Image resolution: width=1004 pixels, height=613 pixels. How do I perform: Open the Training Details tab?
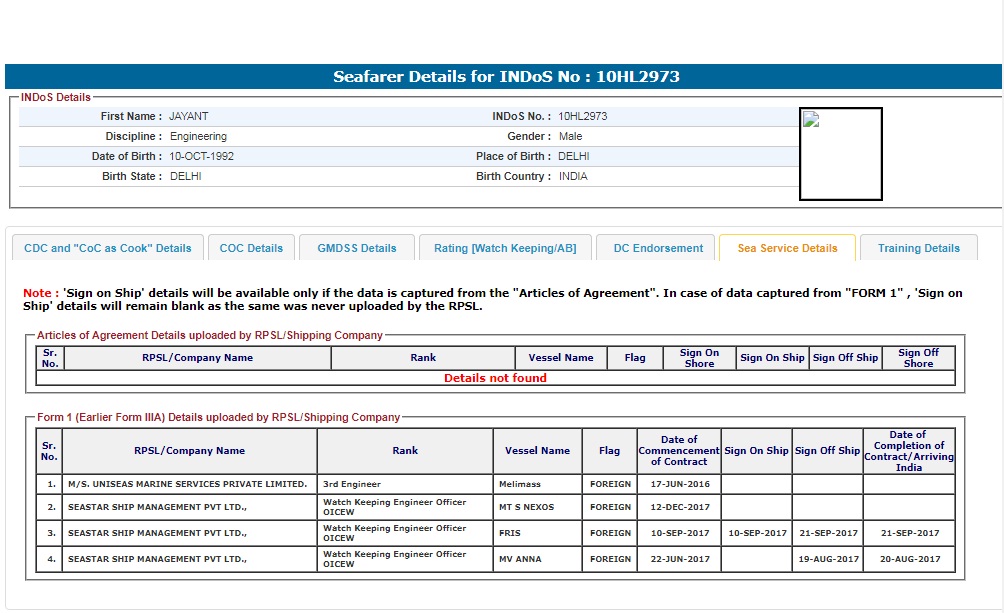(918, 248)
